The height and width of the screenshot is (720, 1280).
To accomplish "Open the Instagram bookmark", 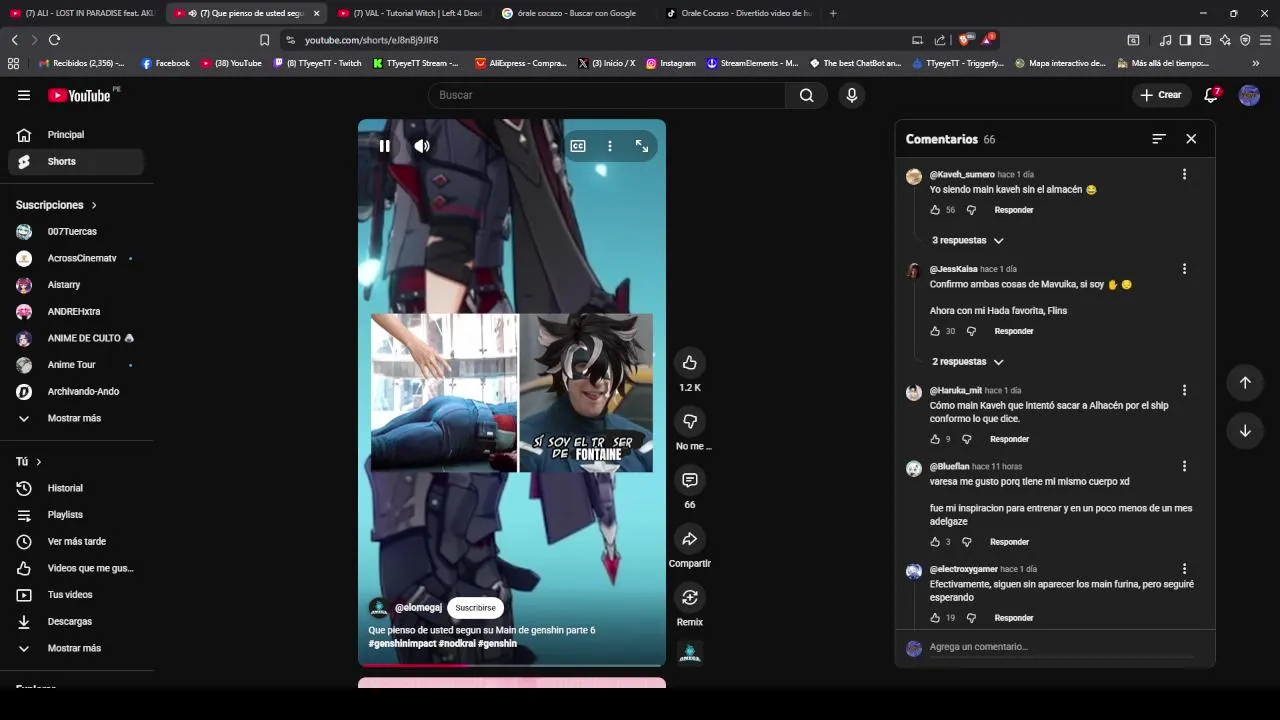I will [670, 63].
